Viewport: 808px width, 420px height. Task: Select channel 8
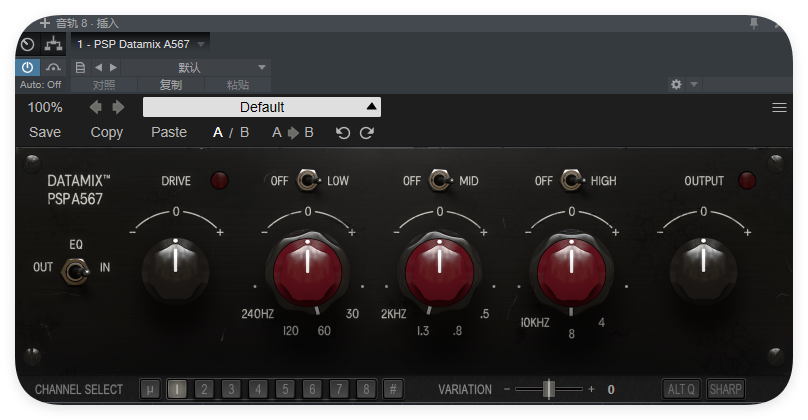pos(366,389)
